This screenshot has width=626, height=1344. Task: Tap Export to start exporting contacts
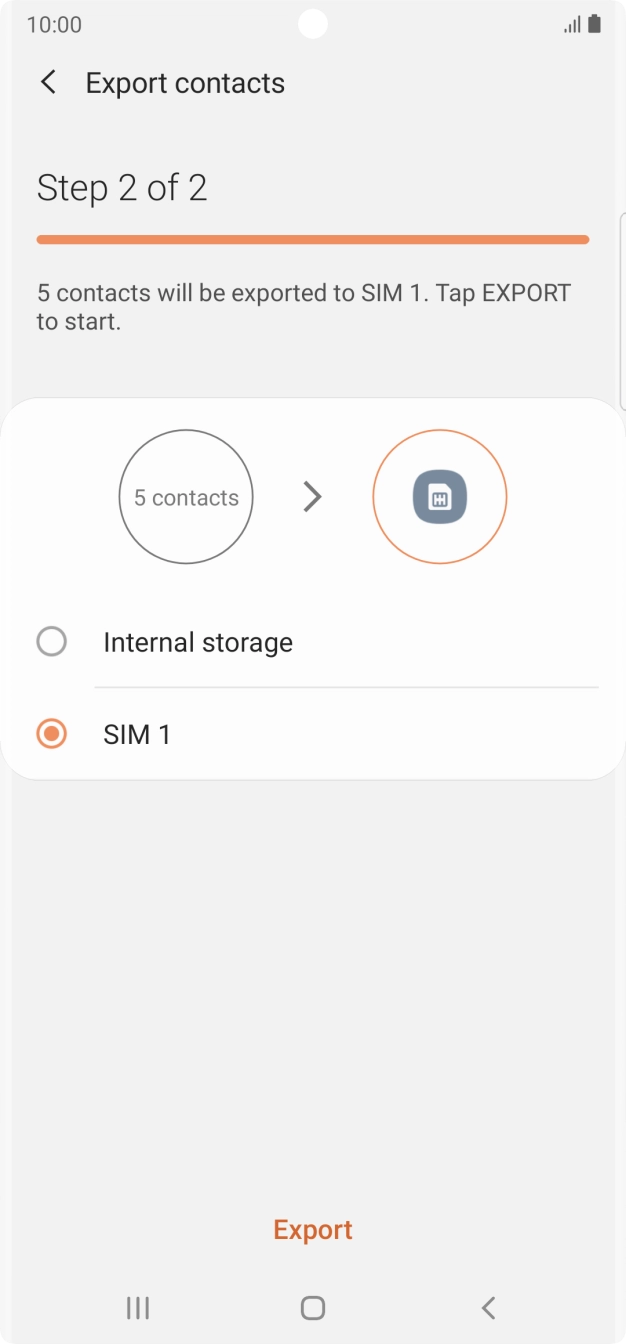[x=313, y=1229]
